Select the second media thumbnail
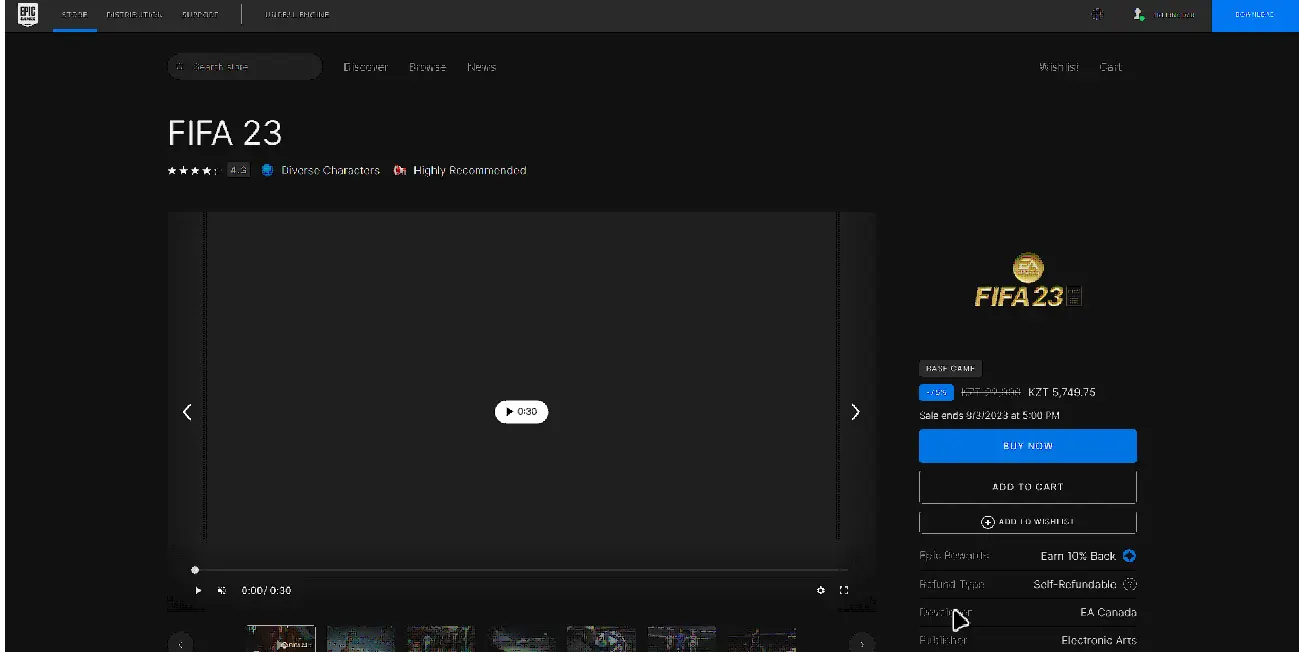Screen dimensions: 1299x652 [361, 639]
